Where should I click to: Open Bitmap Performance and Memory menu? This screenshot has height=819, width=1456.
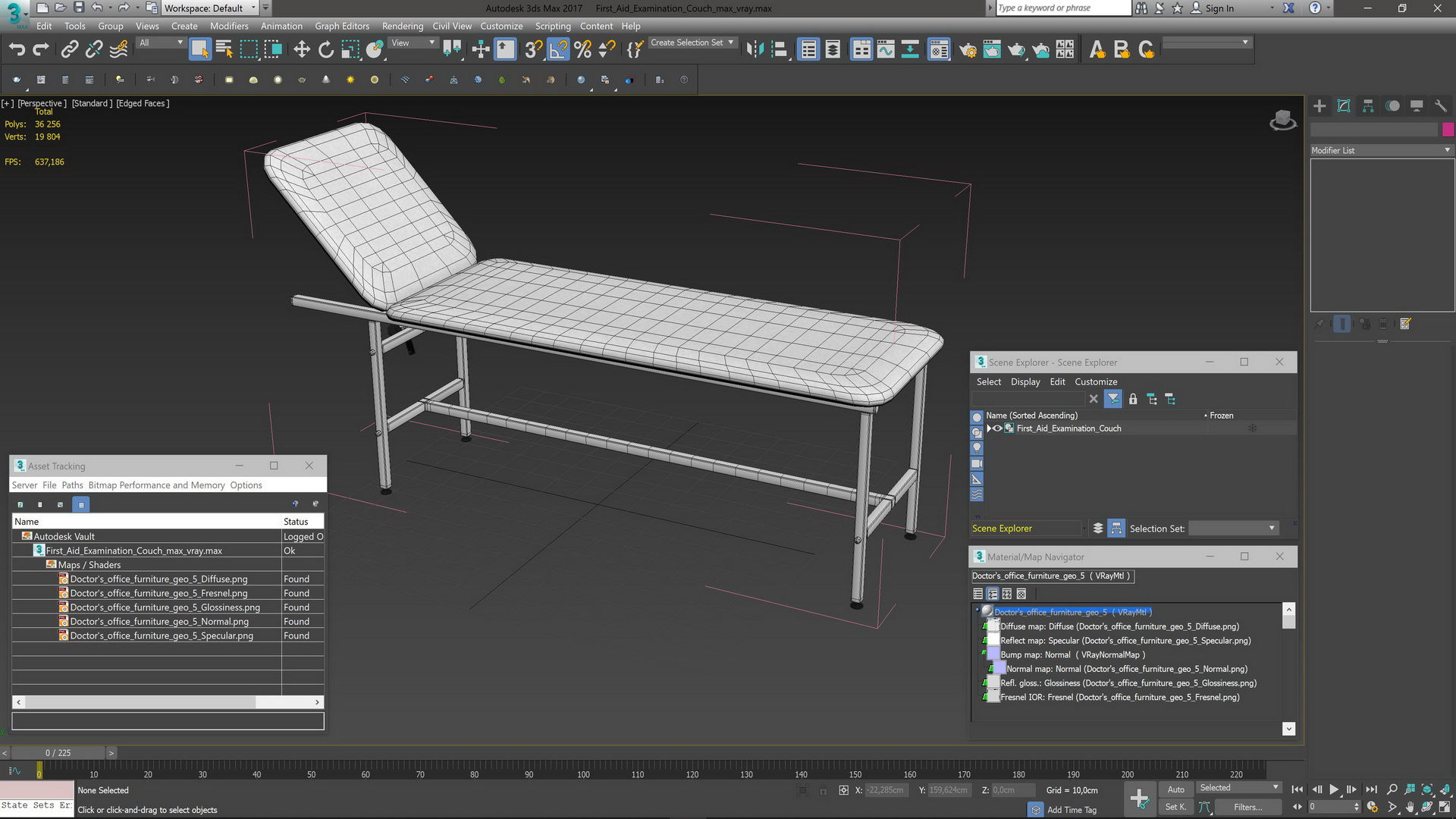(x=156, y=485)
